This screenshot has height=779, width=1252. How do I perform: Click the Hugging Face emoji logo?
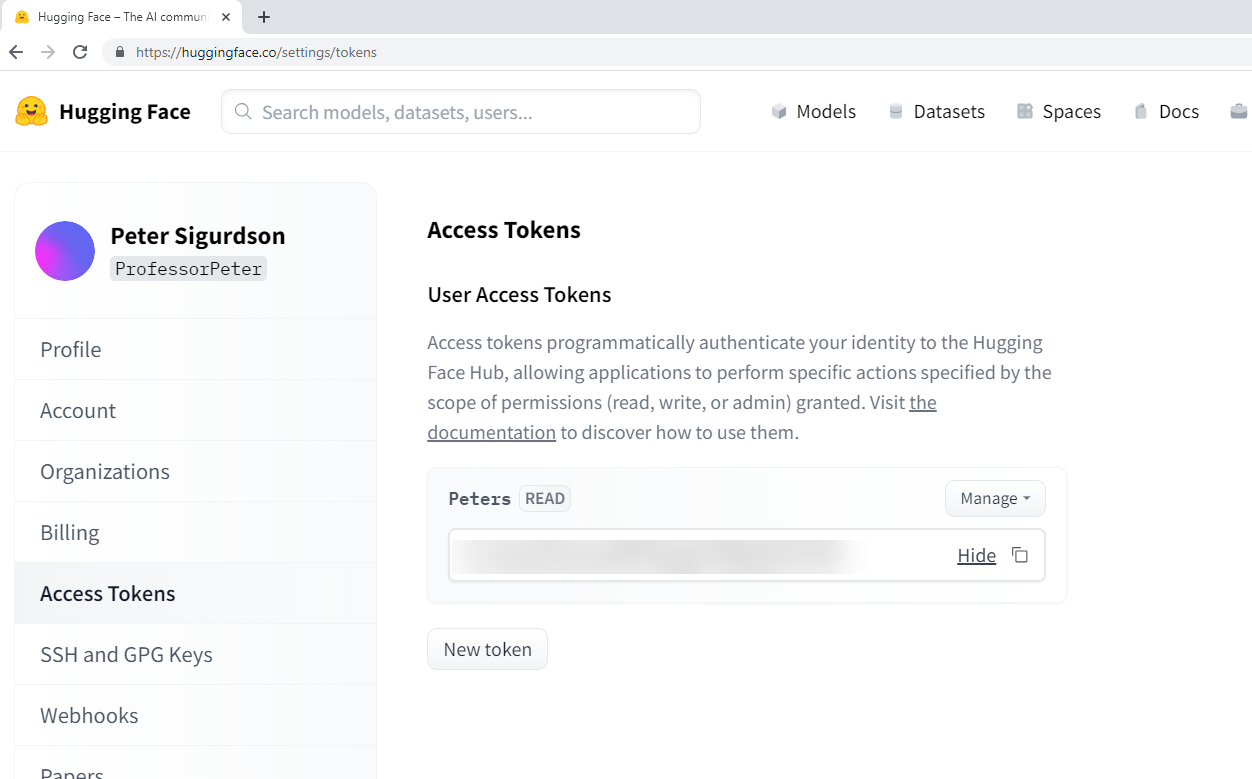coord(31,111)
